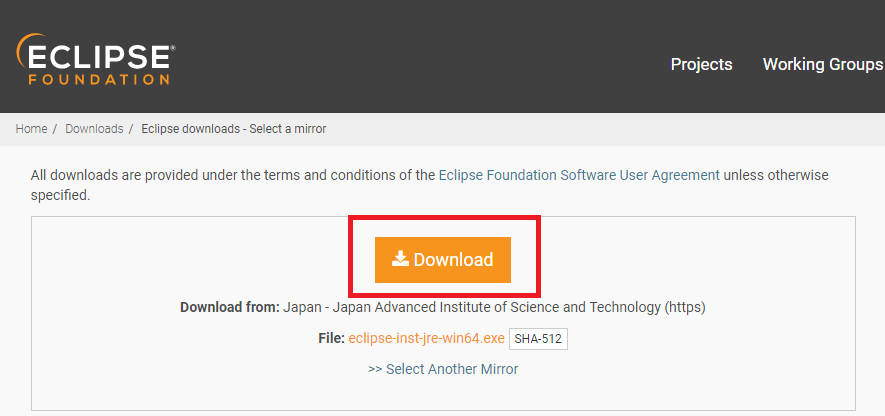The height and width of the screenshot is (416, 885).
Task: Click the File label before installer name
Action: click(x=331, y=338)
